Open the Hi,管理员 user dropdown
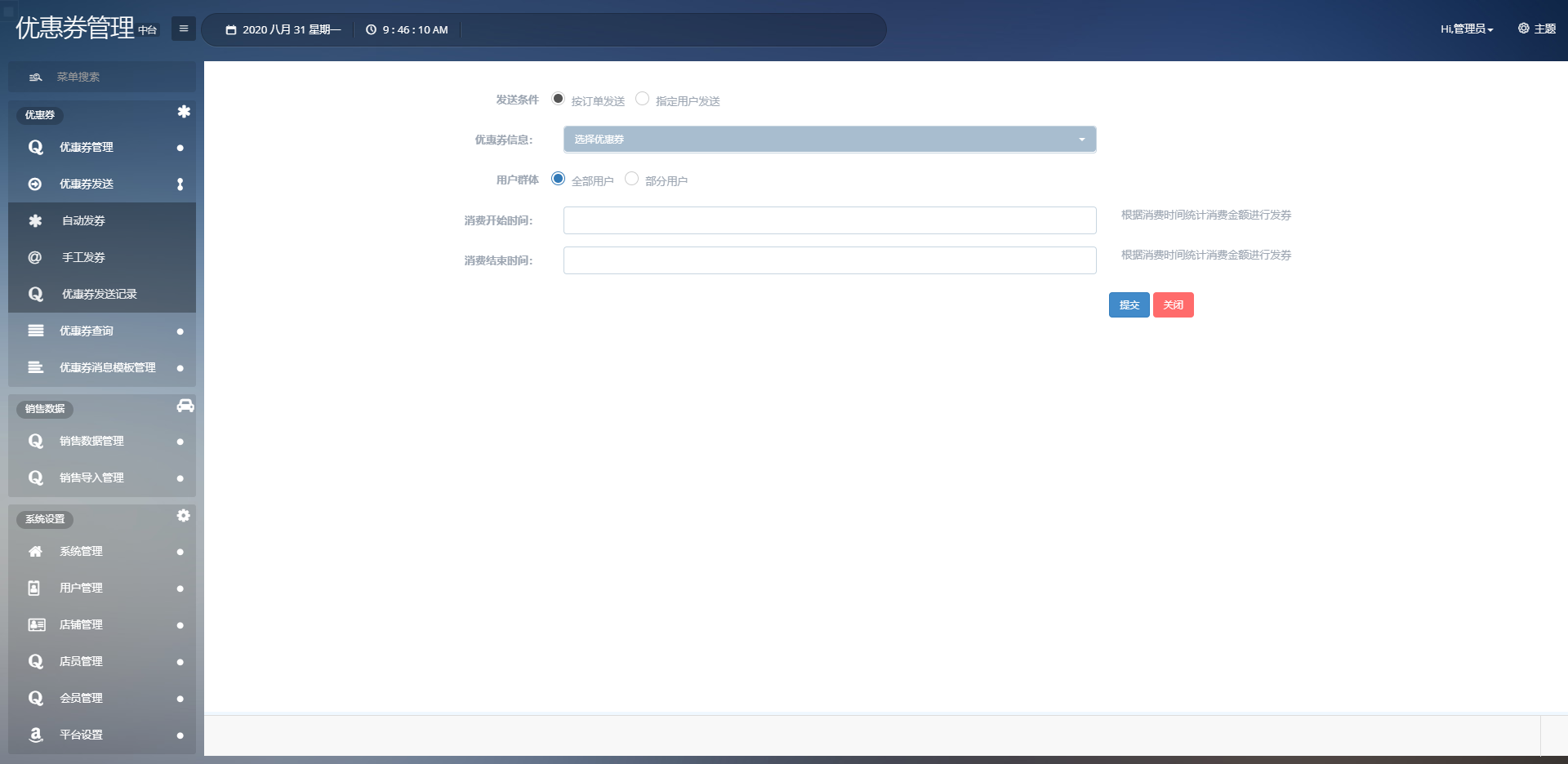This screenshot has height=764, width=1568. (x=1466, y=29)
